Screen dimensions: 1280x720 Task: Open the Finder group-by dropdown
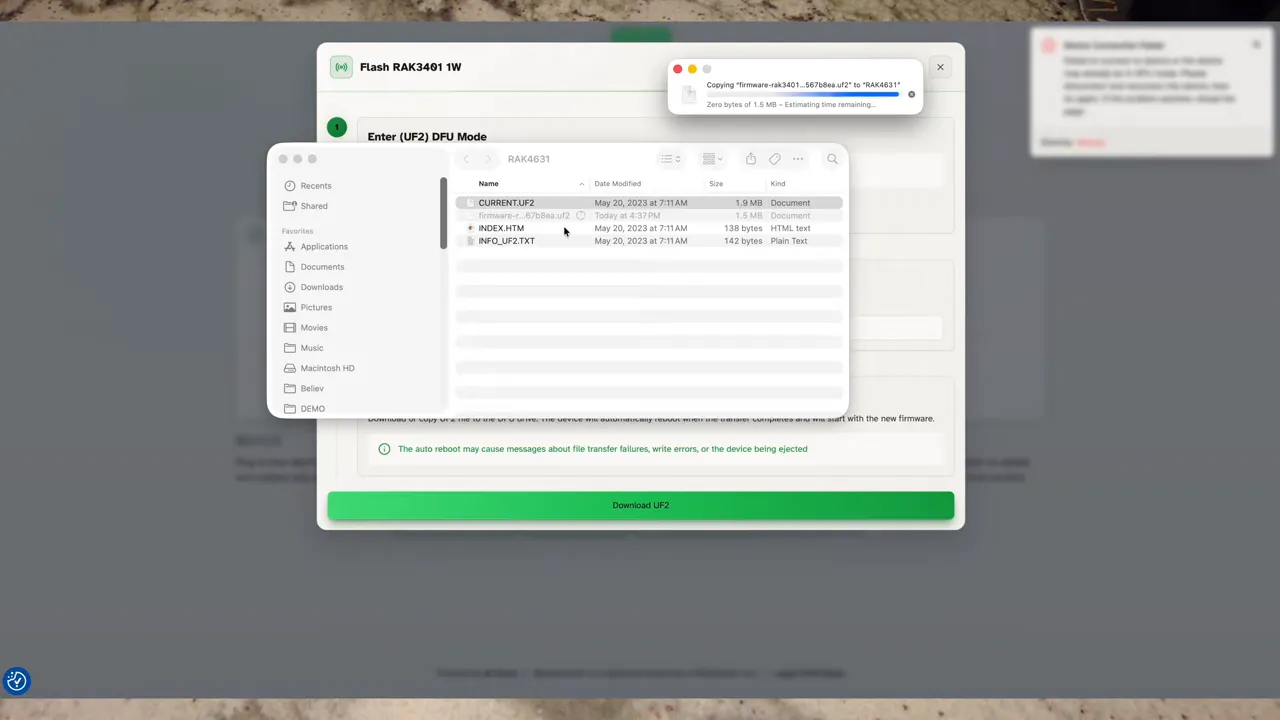coord(712,159)
